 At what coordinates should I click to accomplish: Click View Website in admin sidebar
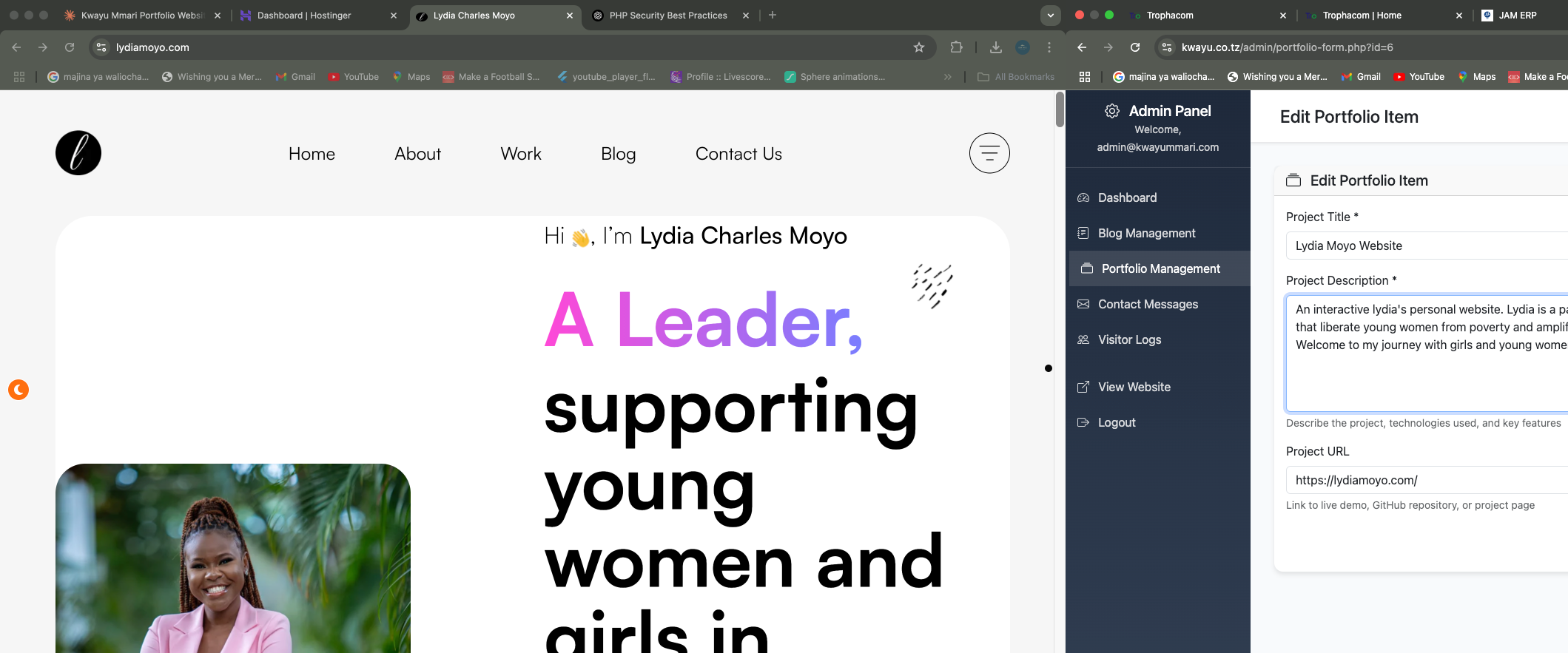tap(1160, 387)
